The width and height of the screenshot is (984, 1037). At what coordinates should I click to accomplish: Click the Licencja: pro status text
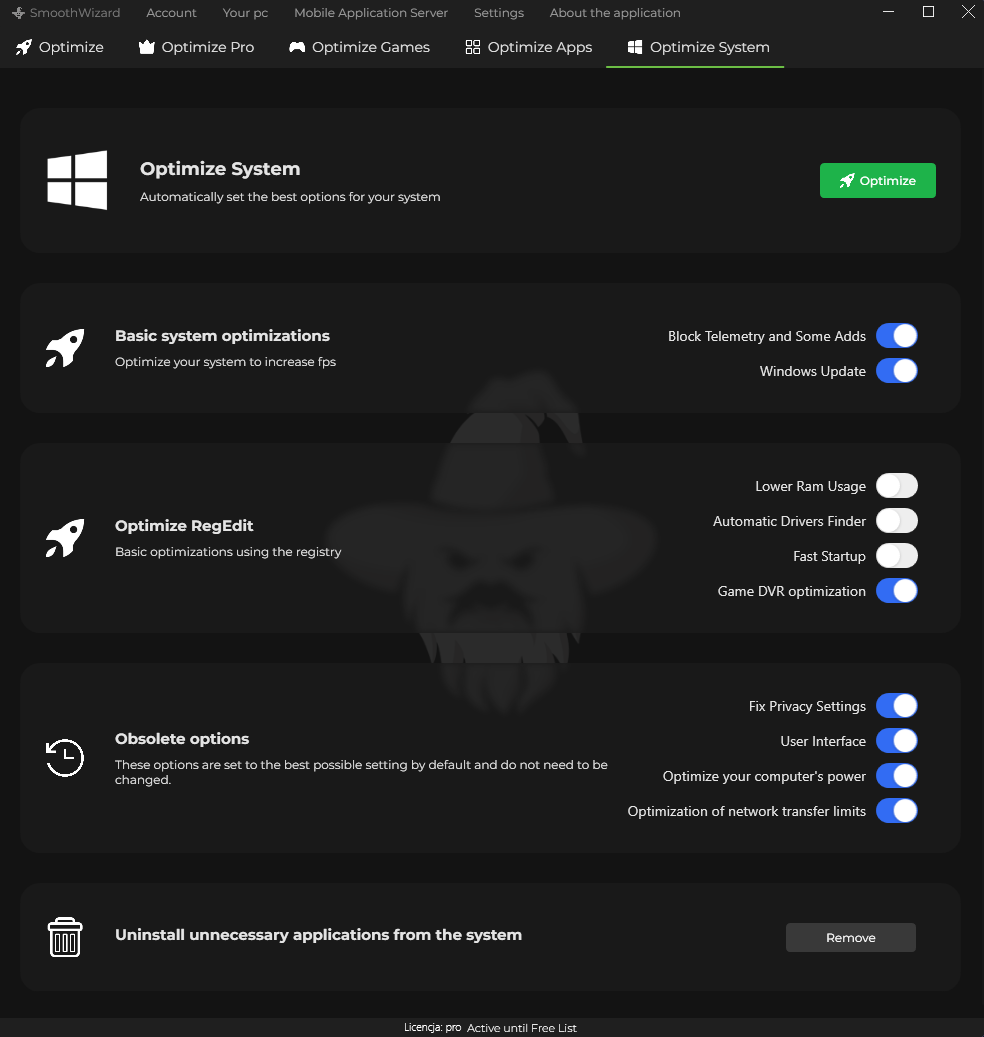click(x=432, y=1027)
